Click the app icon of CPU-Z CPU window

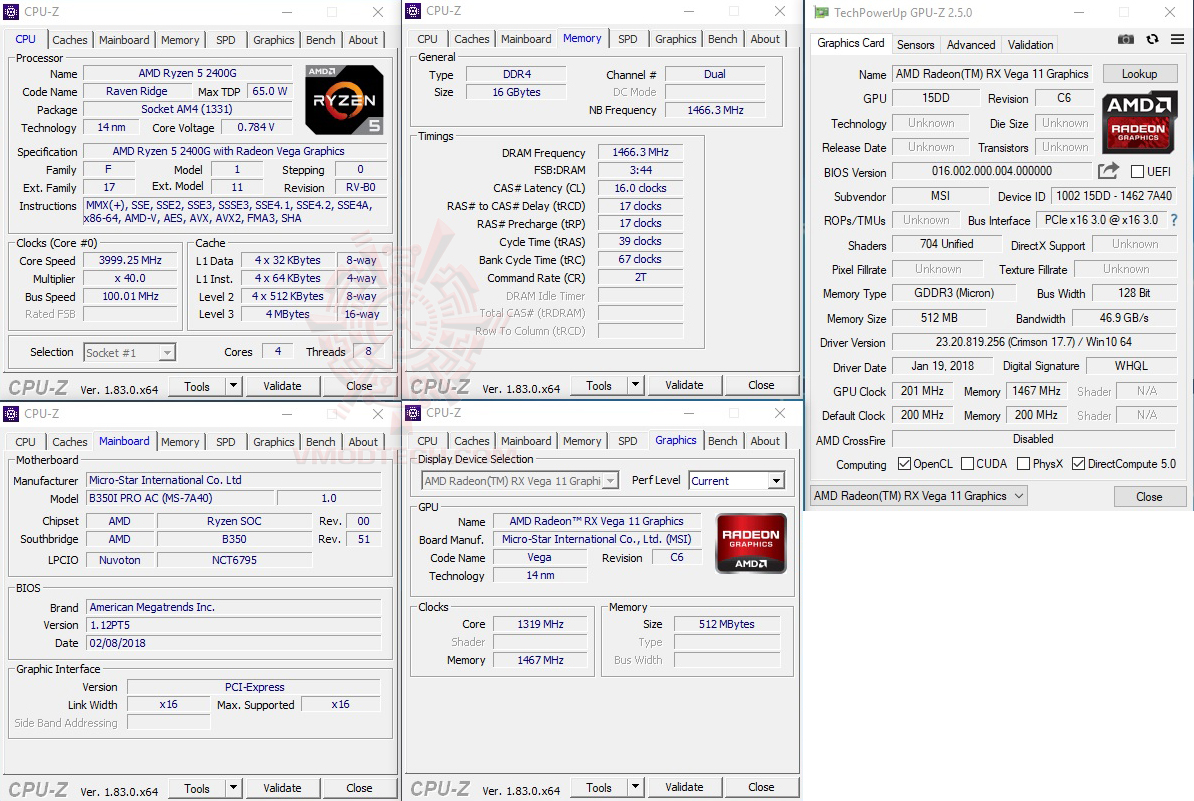pyautogui.click(x=11, y=11)
